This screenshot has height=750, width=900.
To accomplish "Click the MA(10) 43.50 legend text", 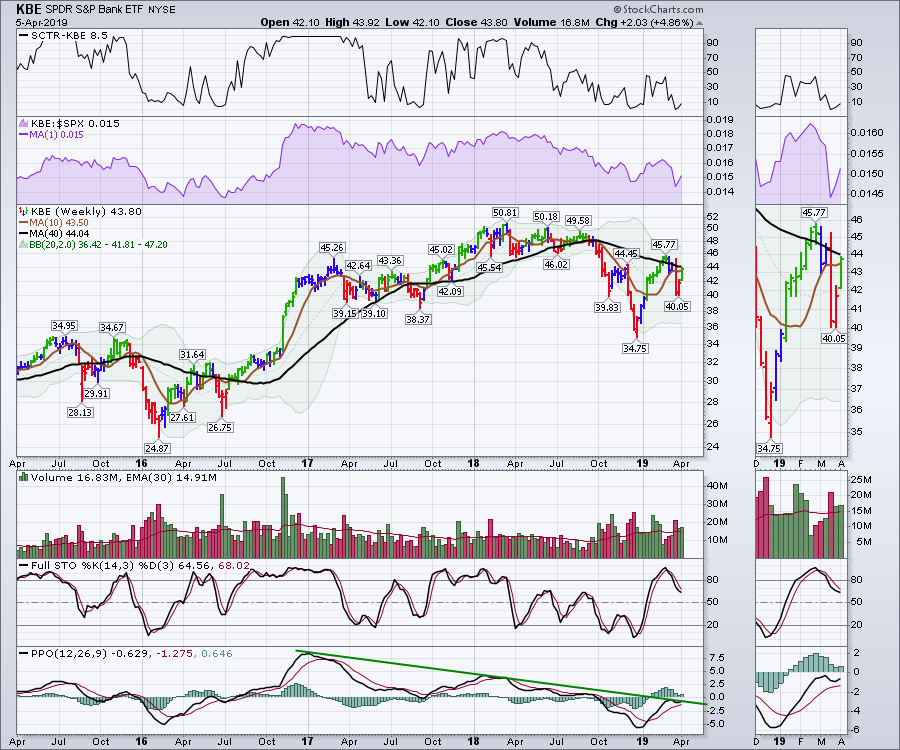I will pyautogui.click(x=60, y=222).
